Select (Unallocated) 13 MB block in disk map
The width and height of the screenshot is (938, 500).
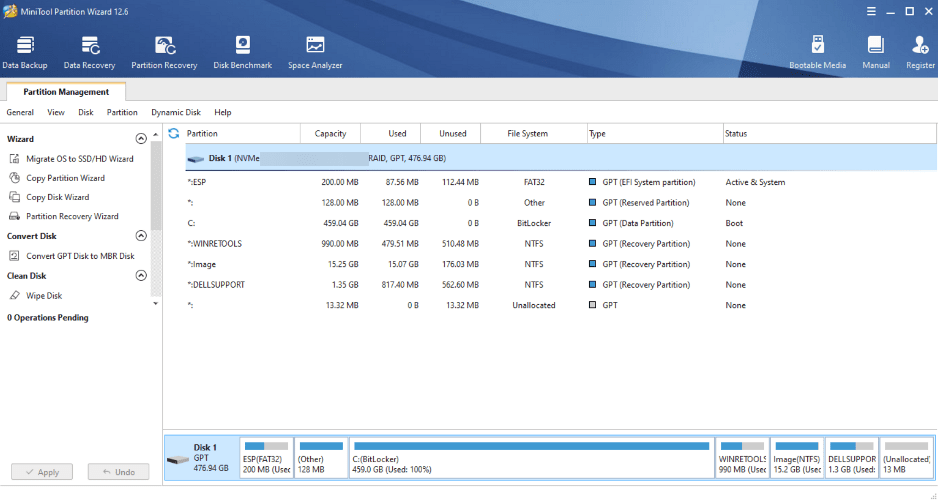(x=907, y=458)
